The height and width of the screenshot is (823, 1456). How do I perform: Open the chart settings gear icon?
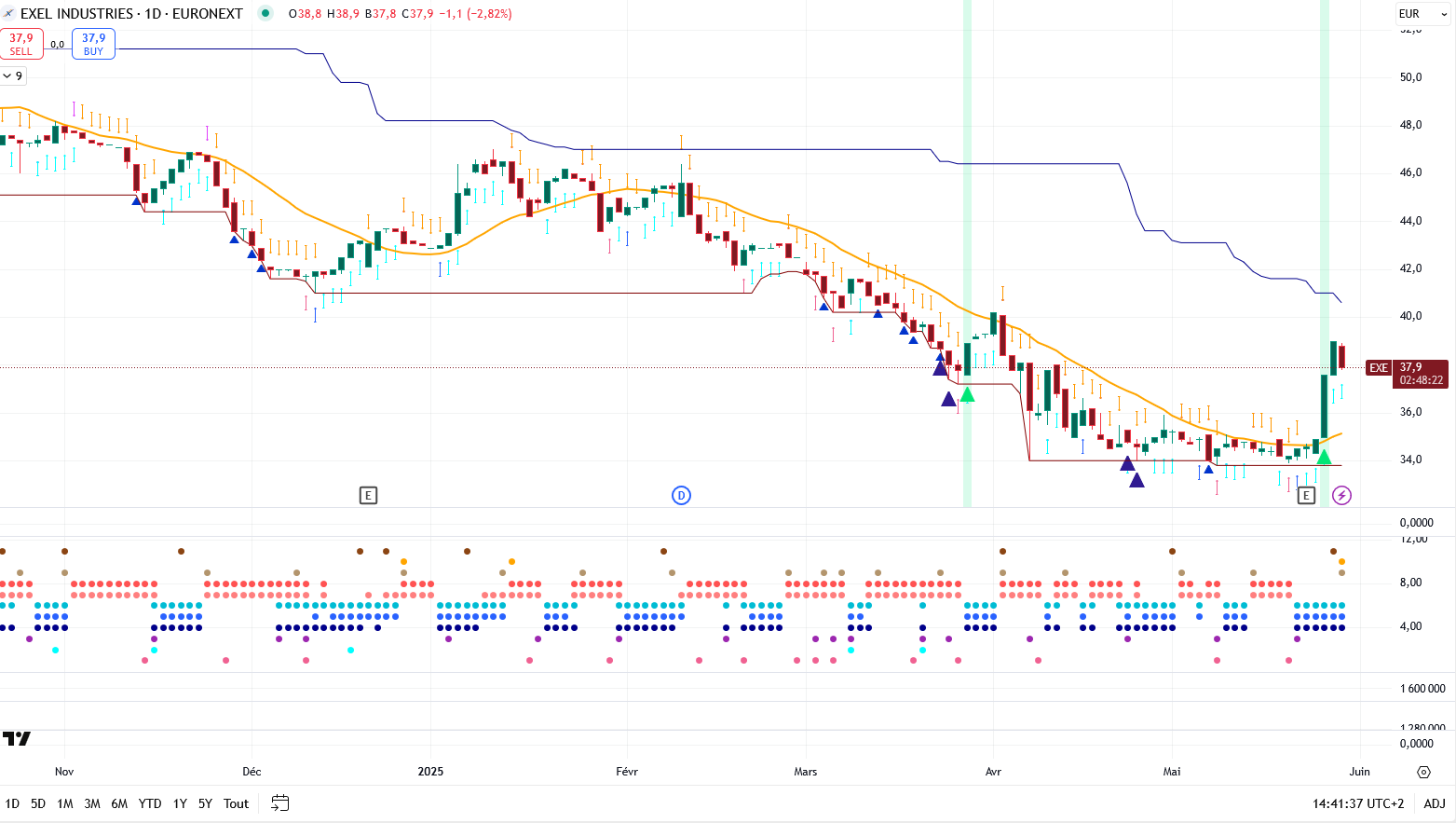(1423, 772)
